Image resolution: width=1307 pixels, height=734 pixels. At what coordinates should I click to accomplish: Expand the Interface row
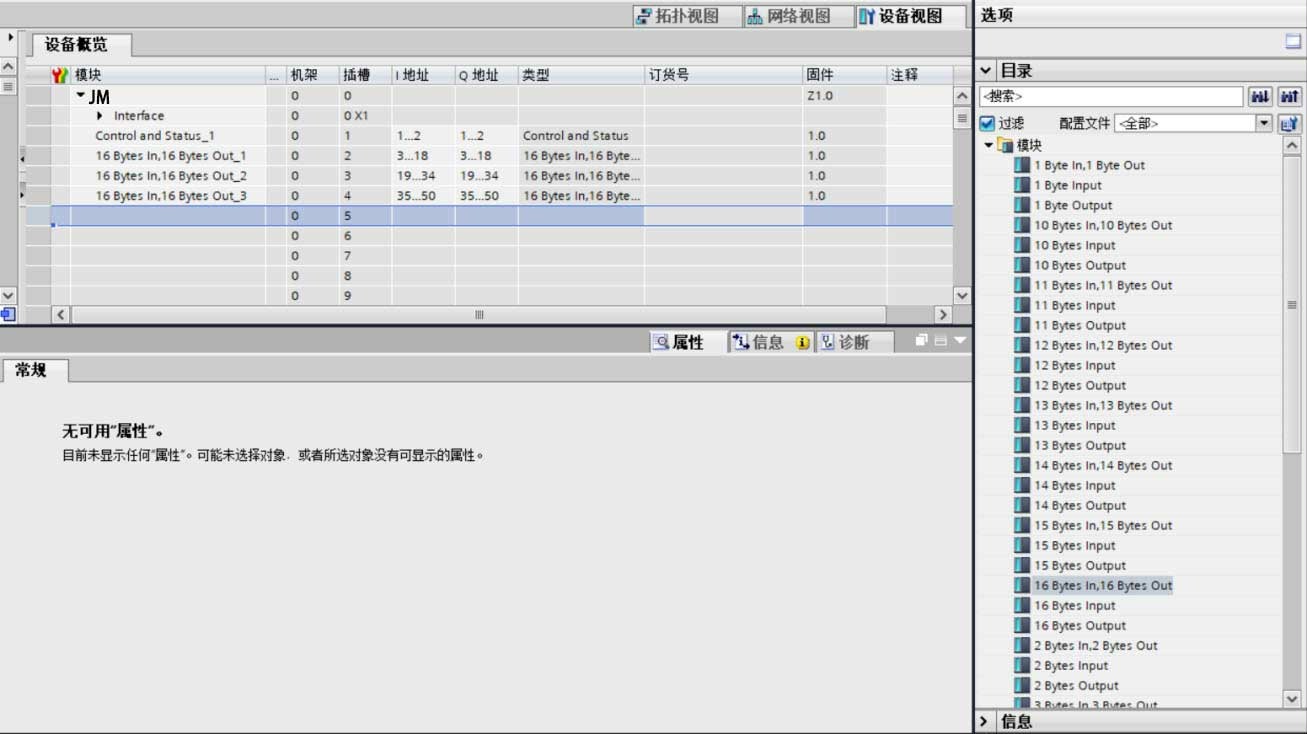coord(100,116)
